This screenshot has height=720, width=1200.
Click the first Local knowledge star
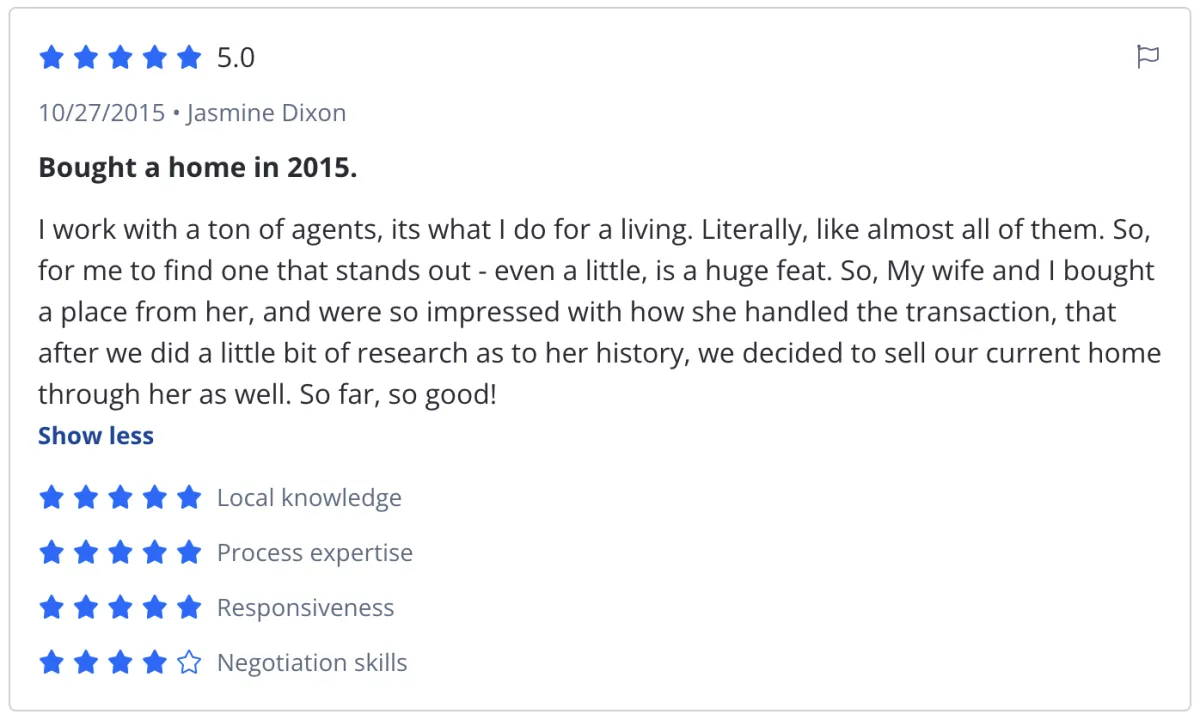click(51, 497)
